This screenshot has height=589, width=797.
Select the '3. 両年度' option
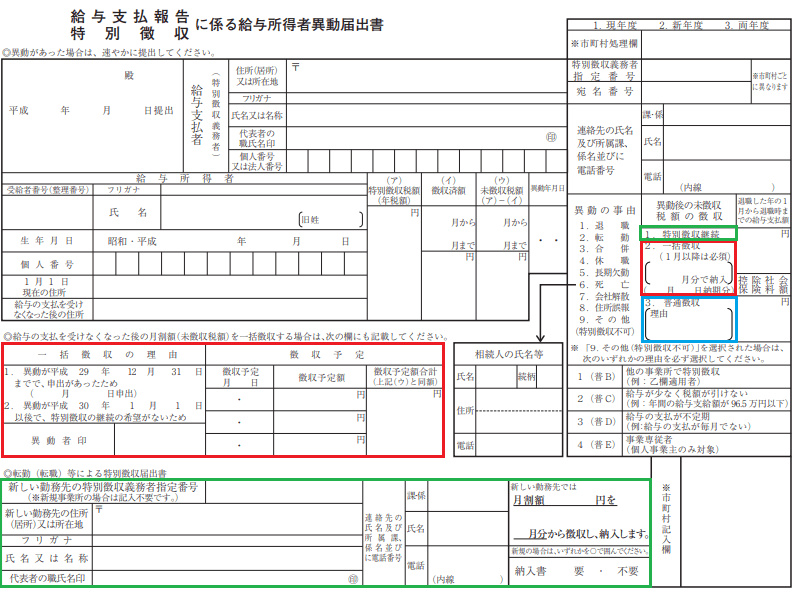(747, 25)
